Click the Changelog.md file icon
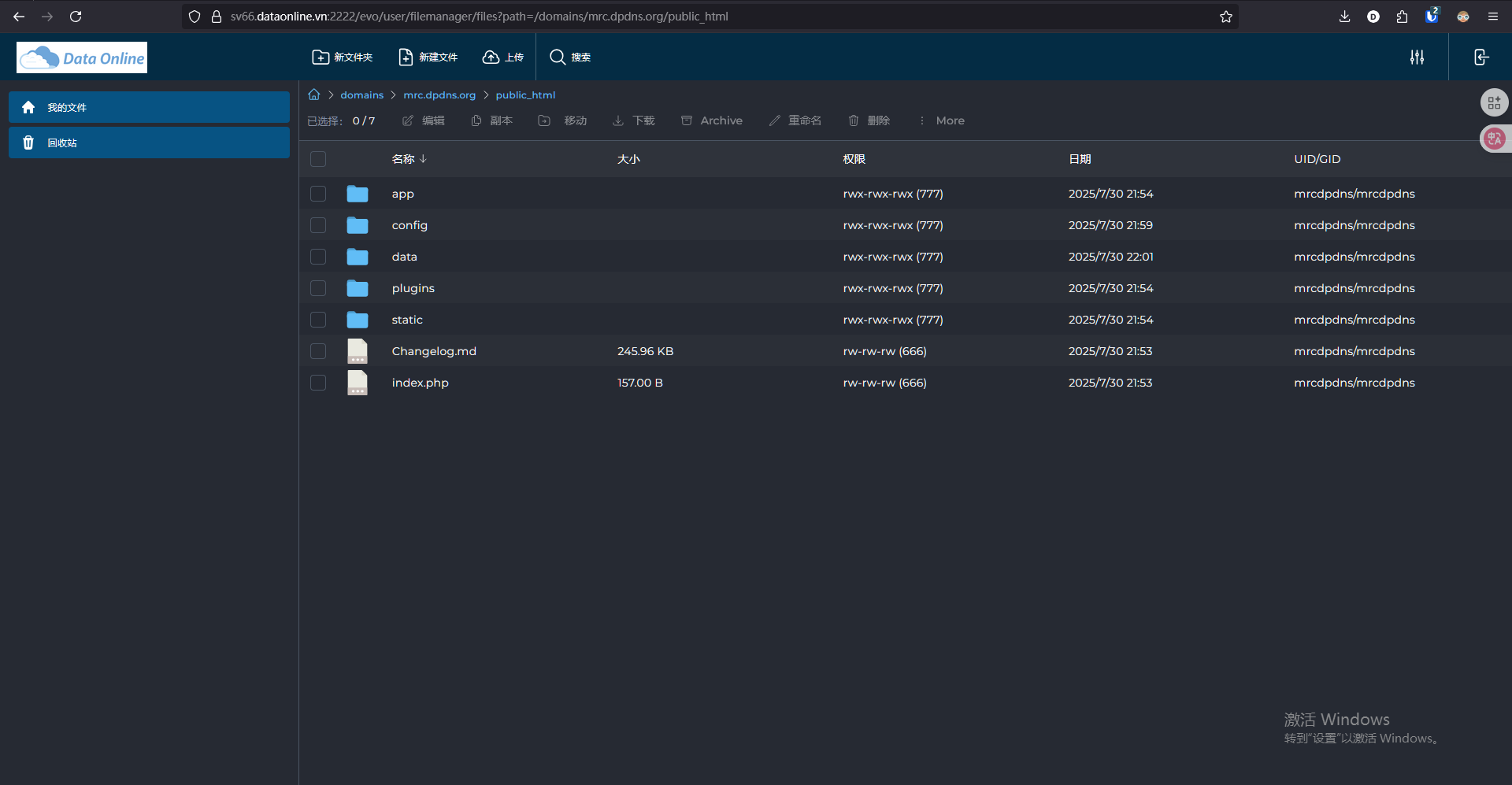This screenshot has width=1512, height=785. pos(358,351)
